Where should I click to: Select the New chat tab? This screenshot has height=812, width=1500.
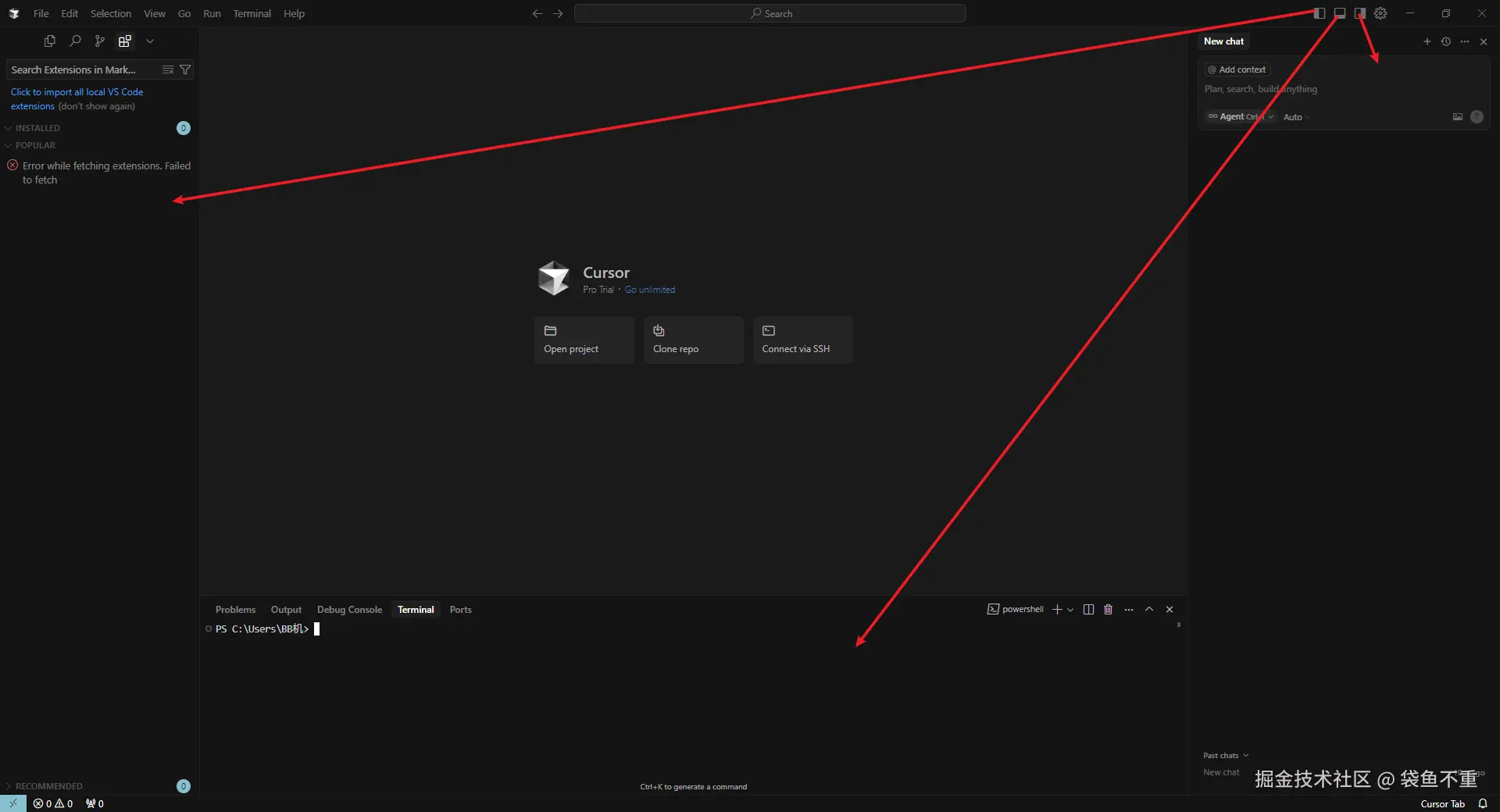tap(1223, 41)
